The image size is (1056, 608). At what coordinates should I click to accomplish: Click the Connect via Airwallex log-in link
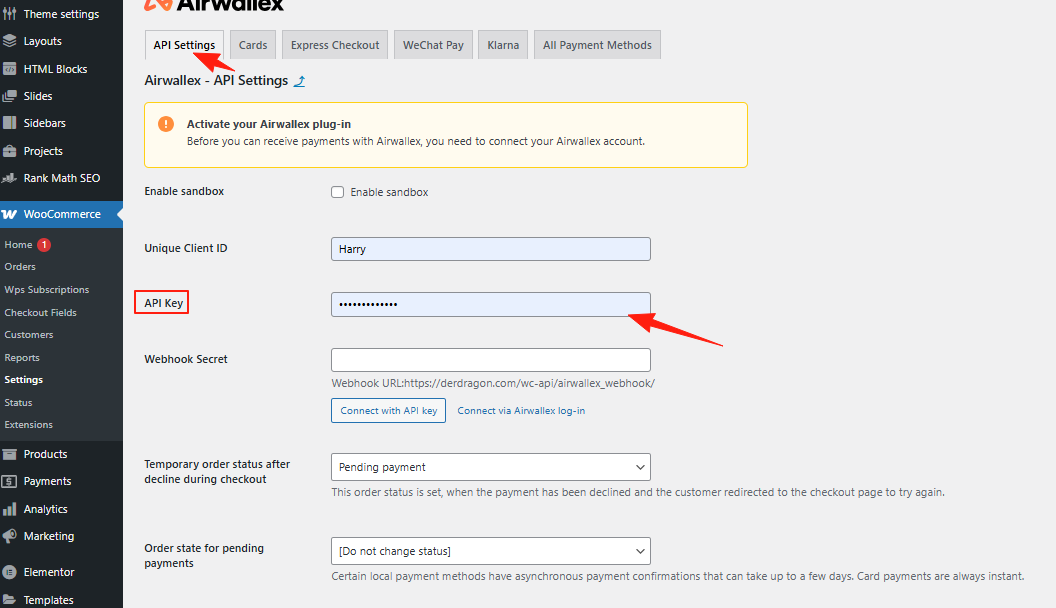point(520,410)
